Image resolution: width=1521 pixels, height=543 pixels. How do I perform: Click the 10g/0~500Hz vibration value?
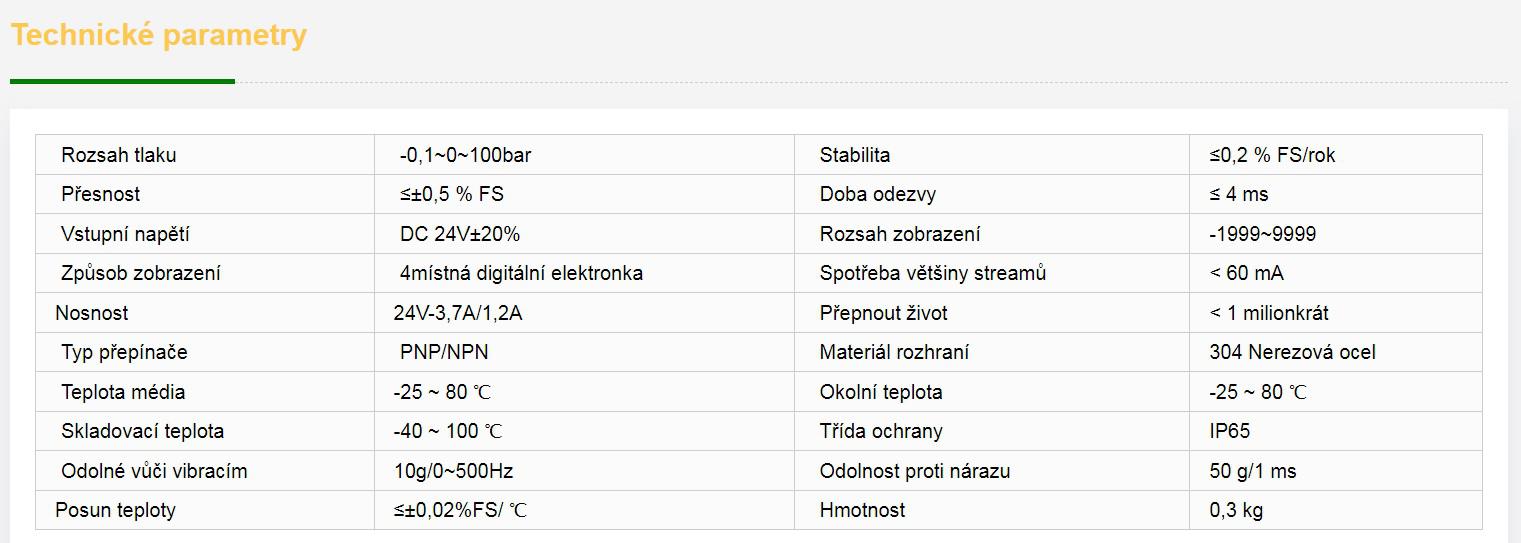pos(453,471)
